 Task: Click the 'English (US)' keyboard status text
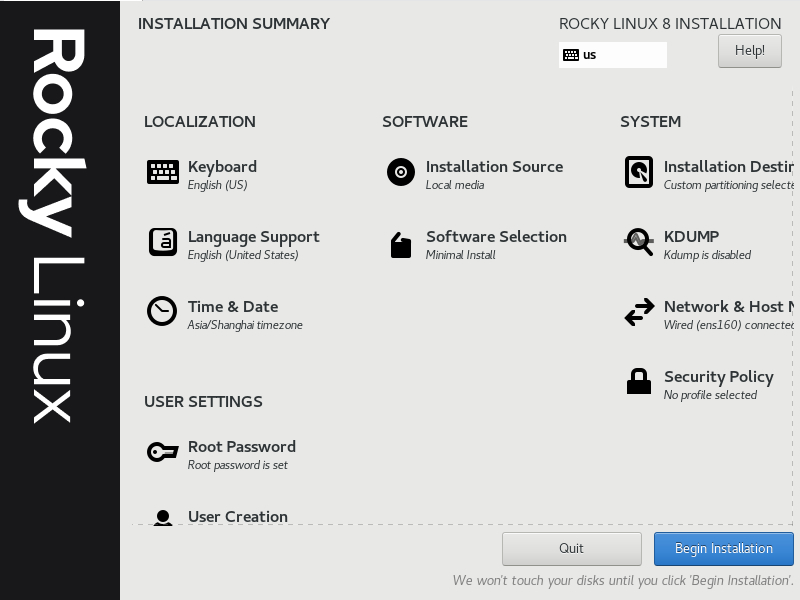[217, 185]
